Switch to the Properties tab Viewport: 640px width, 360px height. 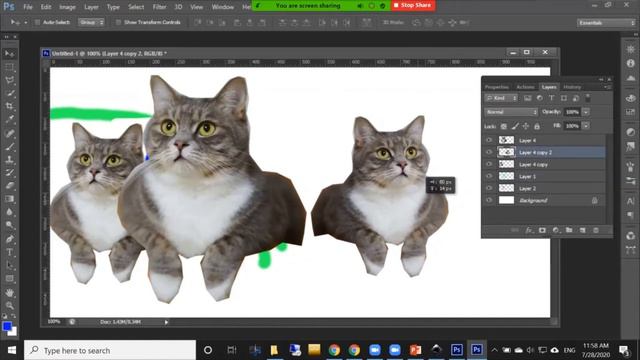coord(497,87)
